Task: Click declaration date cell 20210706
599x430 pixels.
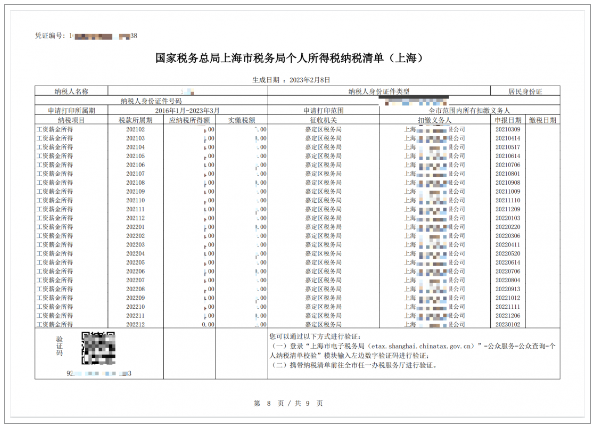Action: click(x=508, y=165)
